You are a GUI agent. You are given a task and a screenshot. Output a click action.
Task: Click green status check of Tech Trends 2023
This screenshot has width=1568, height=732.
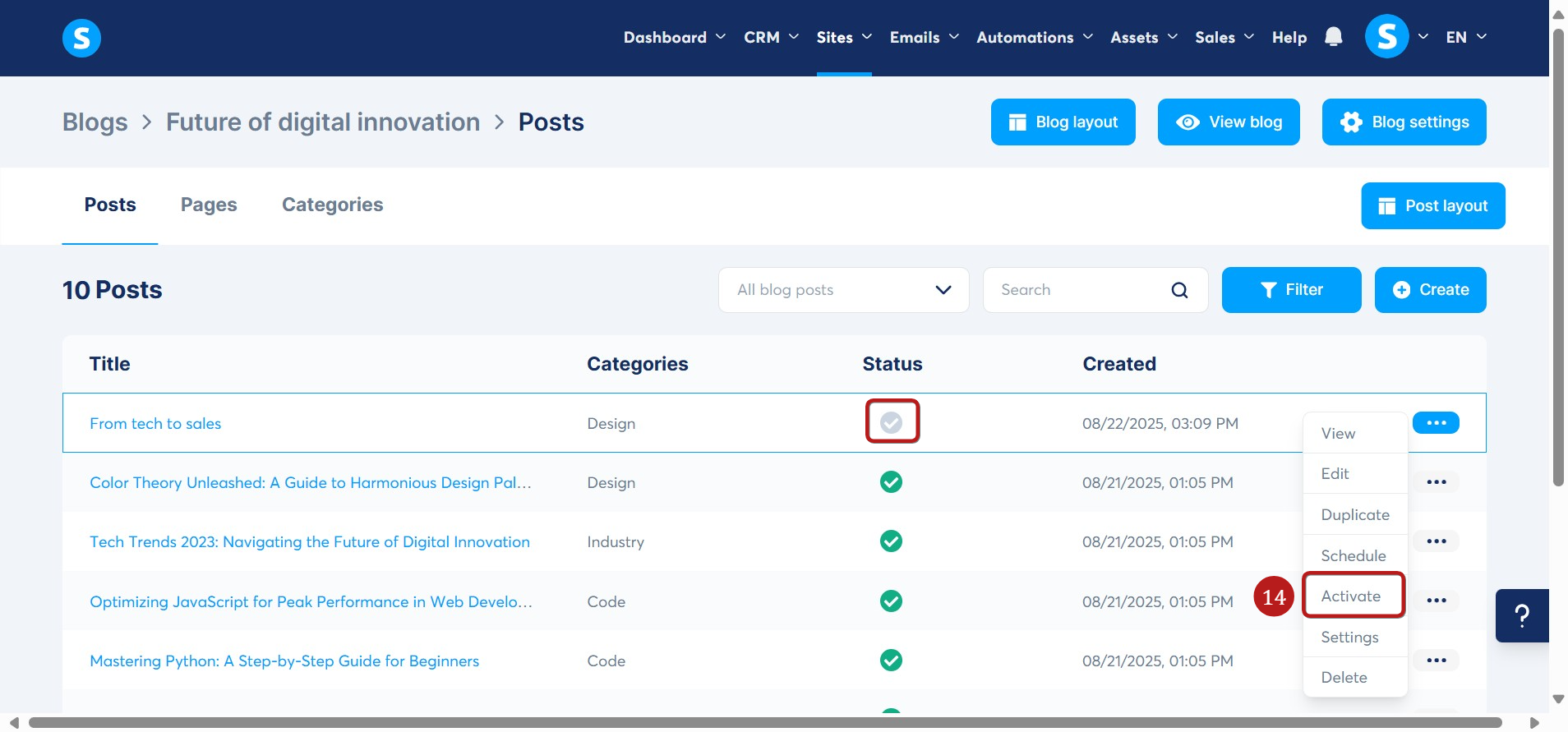[x=891, y=541]
